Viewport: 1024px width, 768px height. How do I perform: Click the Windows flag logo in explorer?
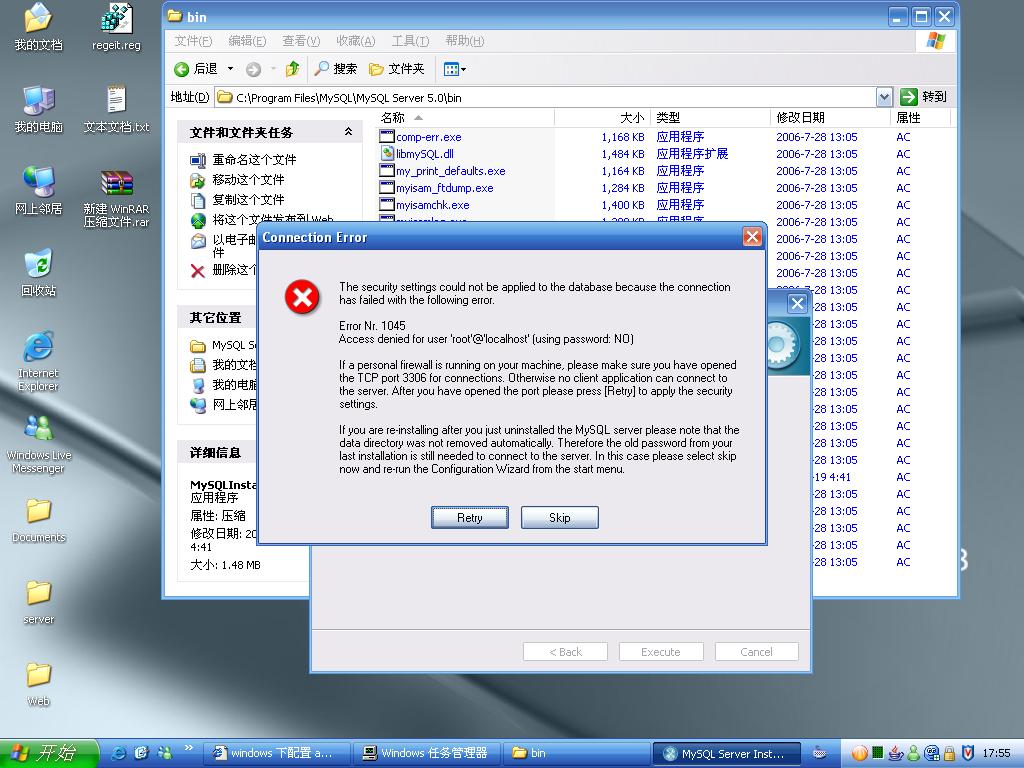pyautogui.click(x=935, y=41)
